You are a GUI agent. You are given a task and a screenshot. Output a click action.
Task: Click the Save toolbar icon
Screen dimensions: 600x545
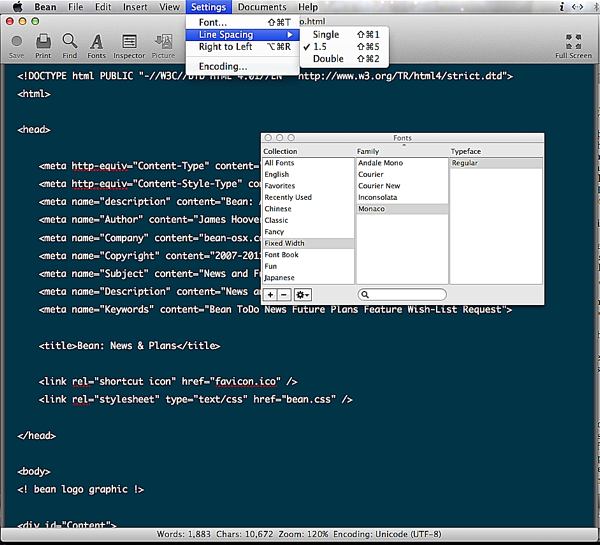(x=16, y=46)
